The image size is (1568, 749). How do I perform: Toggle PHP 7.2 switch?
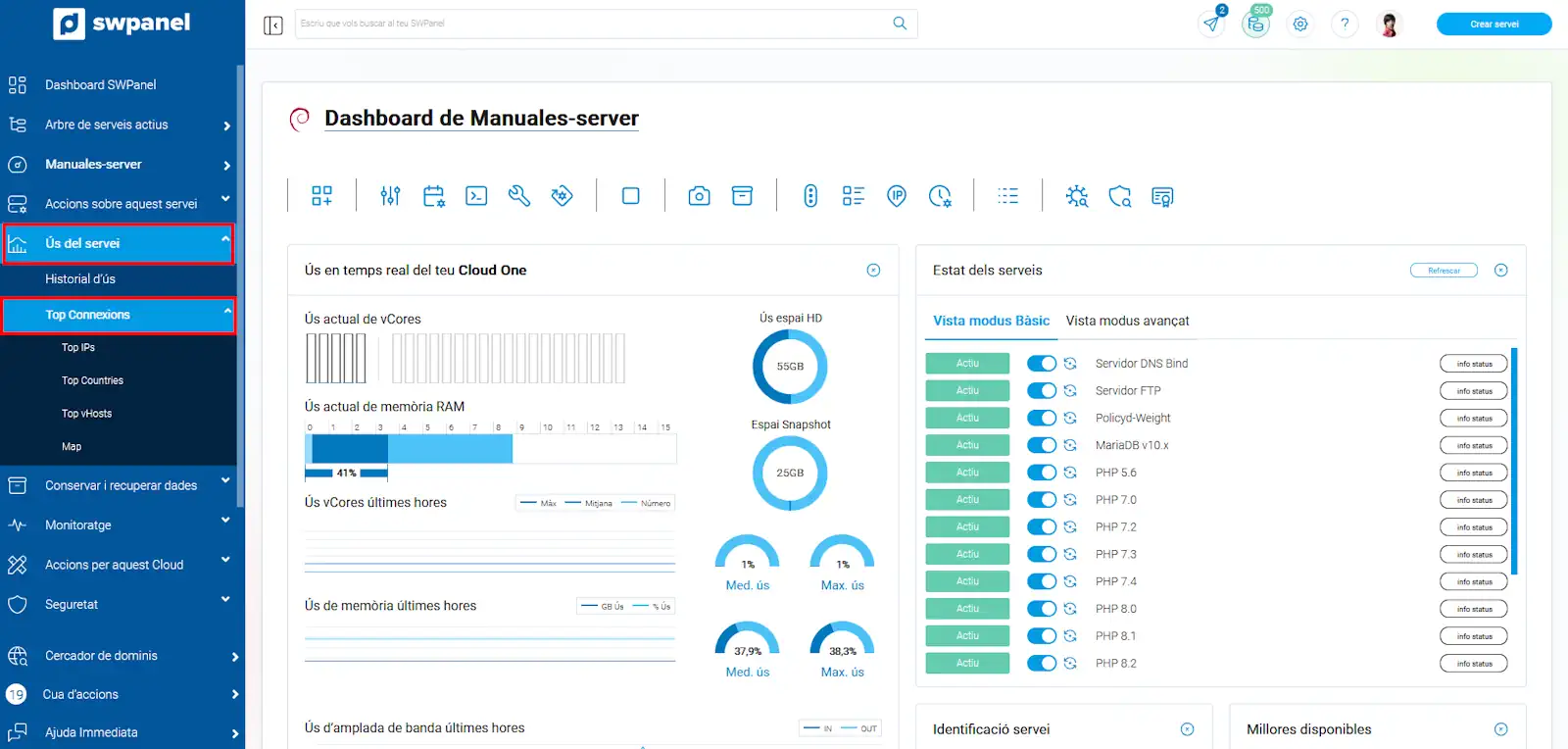[x=1042, y=527]
